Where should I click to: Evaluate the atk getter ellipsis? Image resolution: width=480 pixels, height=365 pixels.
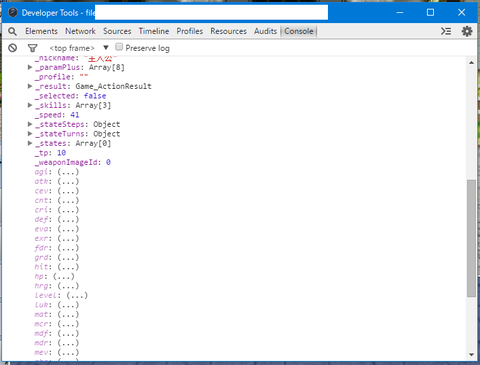coord(68,182)
